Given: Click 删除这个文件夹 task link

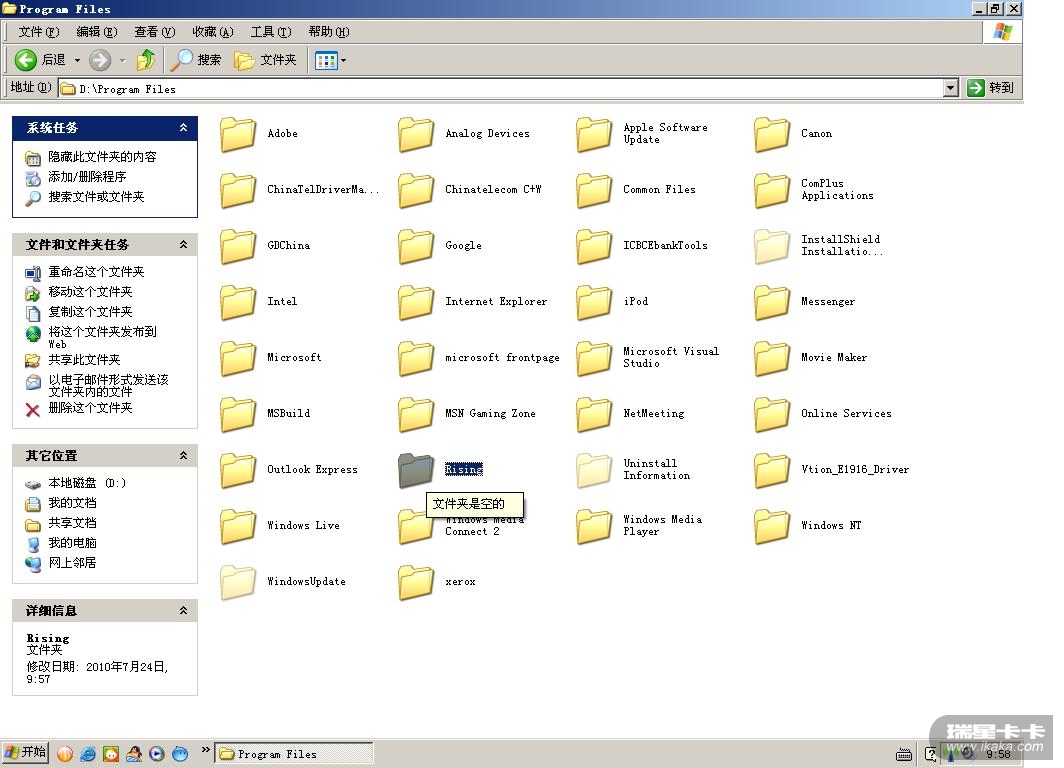Looking at the screenshot, I should coord(90,408).
